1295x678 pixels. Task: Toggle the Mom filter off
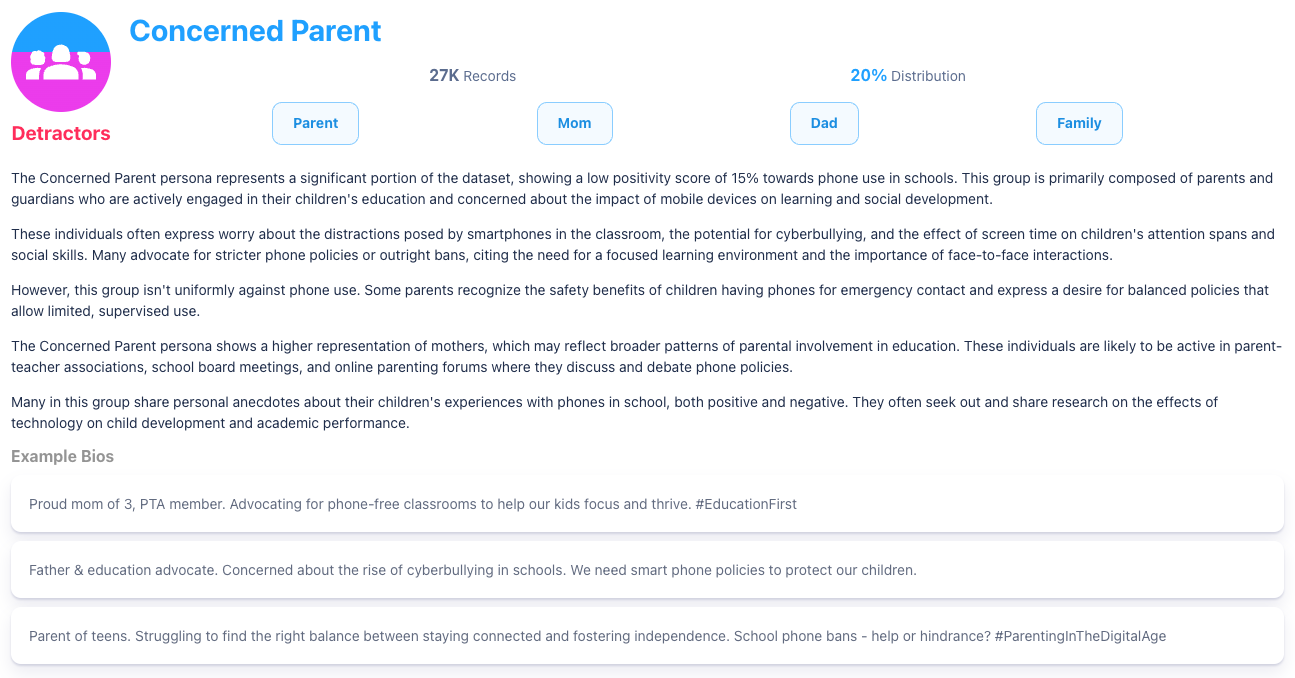point(574,123)
